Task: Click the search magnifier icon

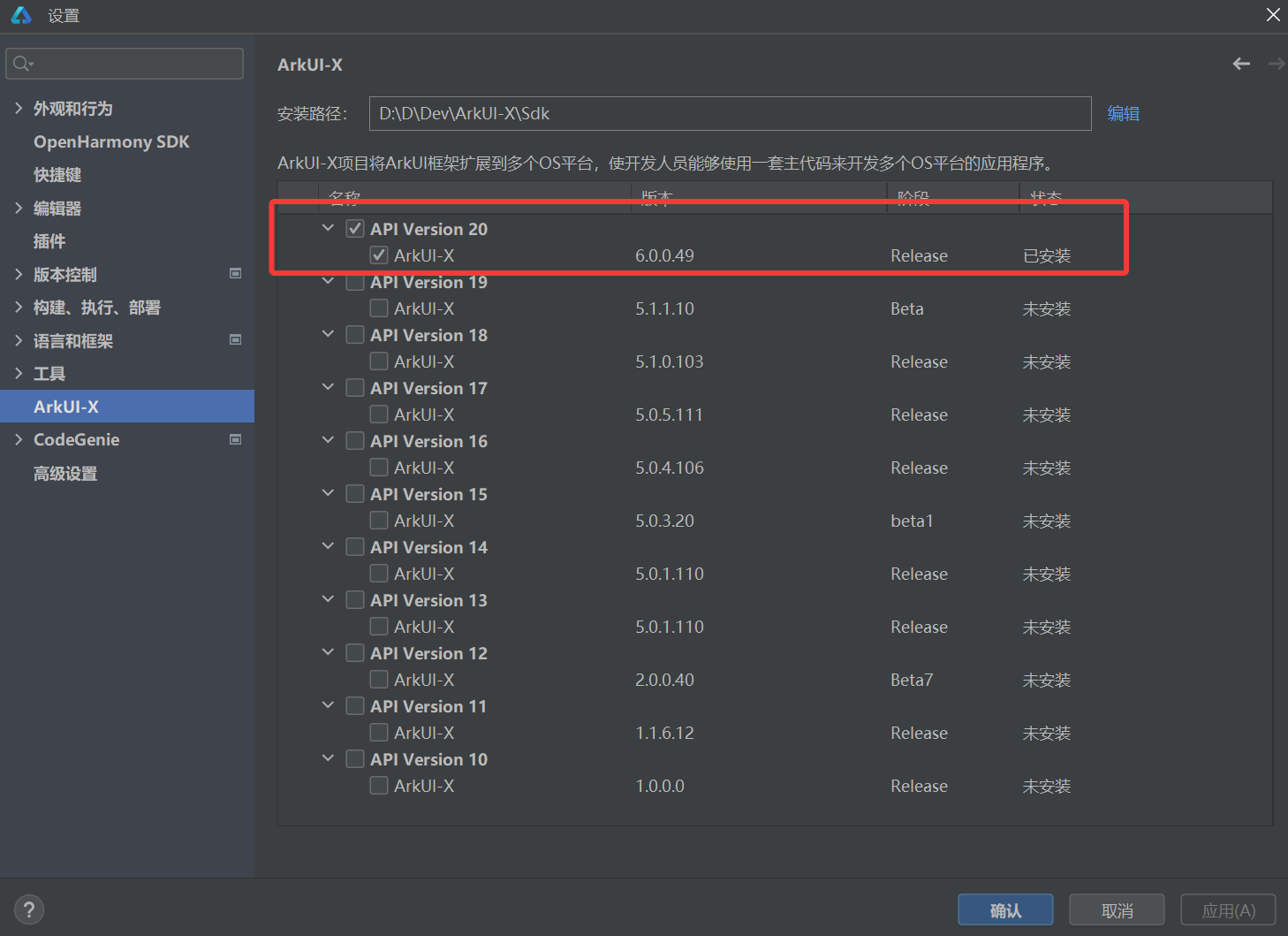Action: 22,64
